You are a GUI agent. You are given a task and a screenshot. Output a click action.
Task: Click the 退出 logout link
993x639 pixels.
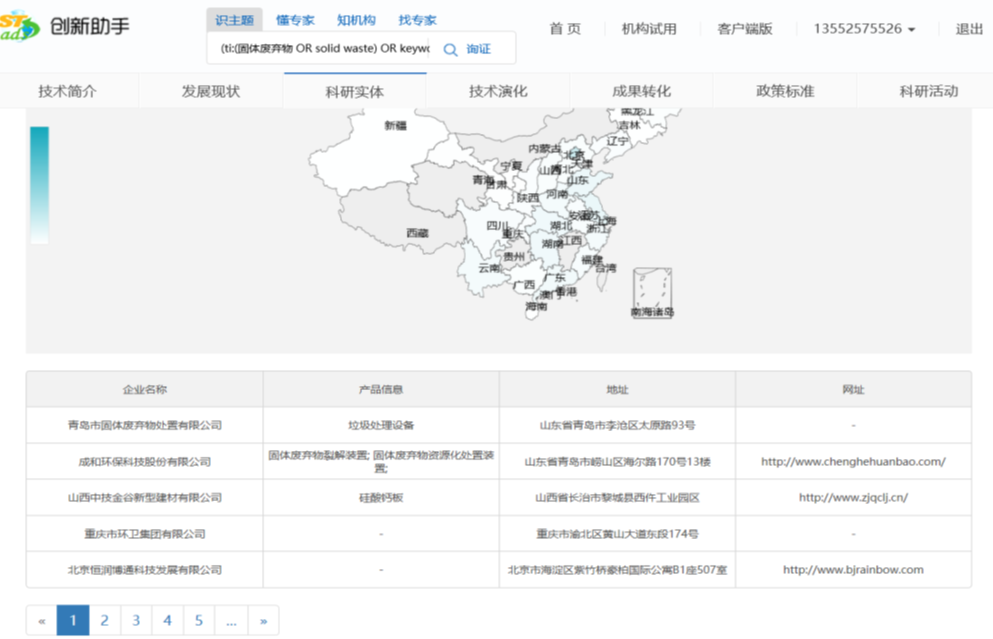click(969, 29)
